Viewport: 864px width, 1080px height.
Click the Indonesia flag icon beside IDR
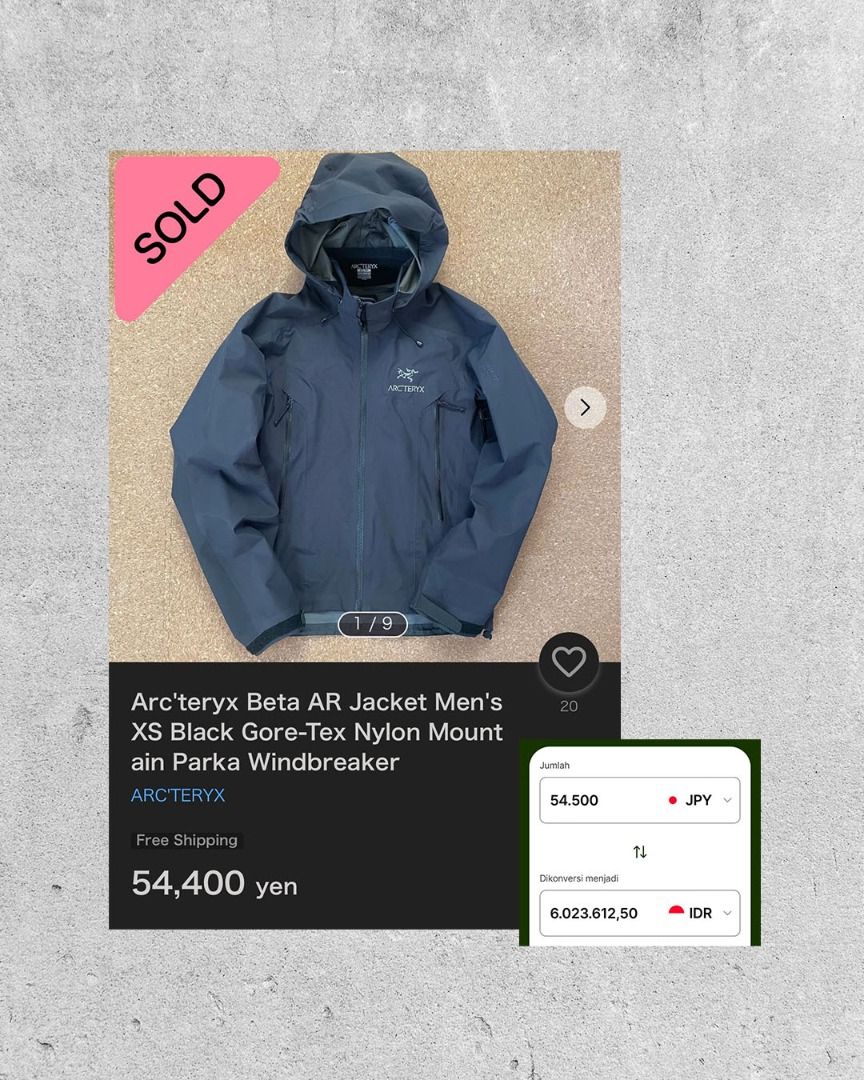676,911
